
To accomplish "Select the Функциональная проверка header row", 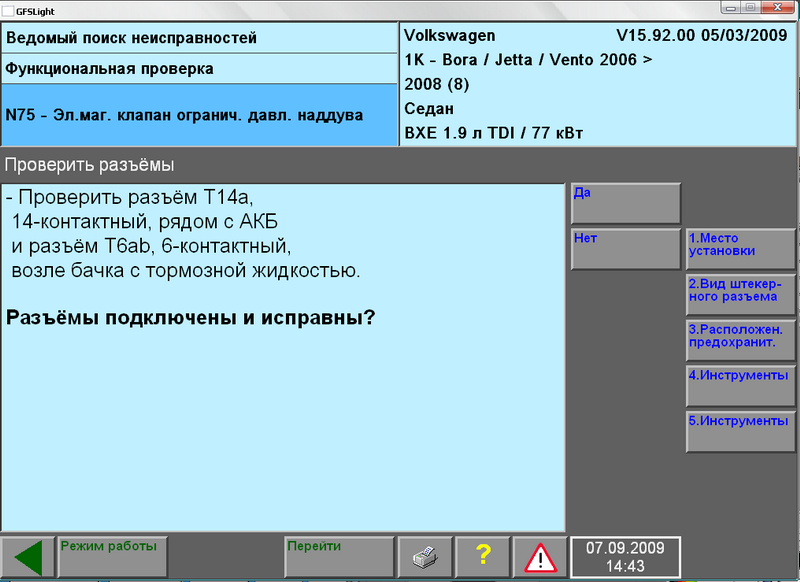I will click(199, 69).
